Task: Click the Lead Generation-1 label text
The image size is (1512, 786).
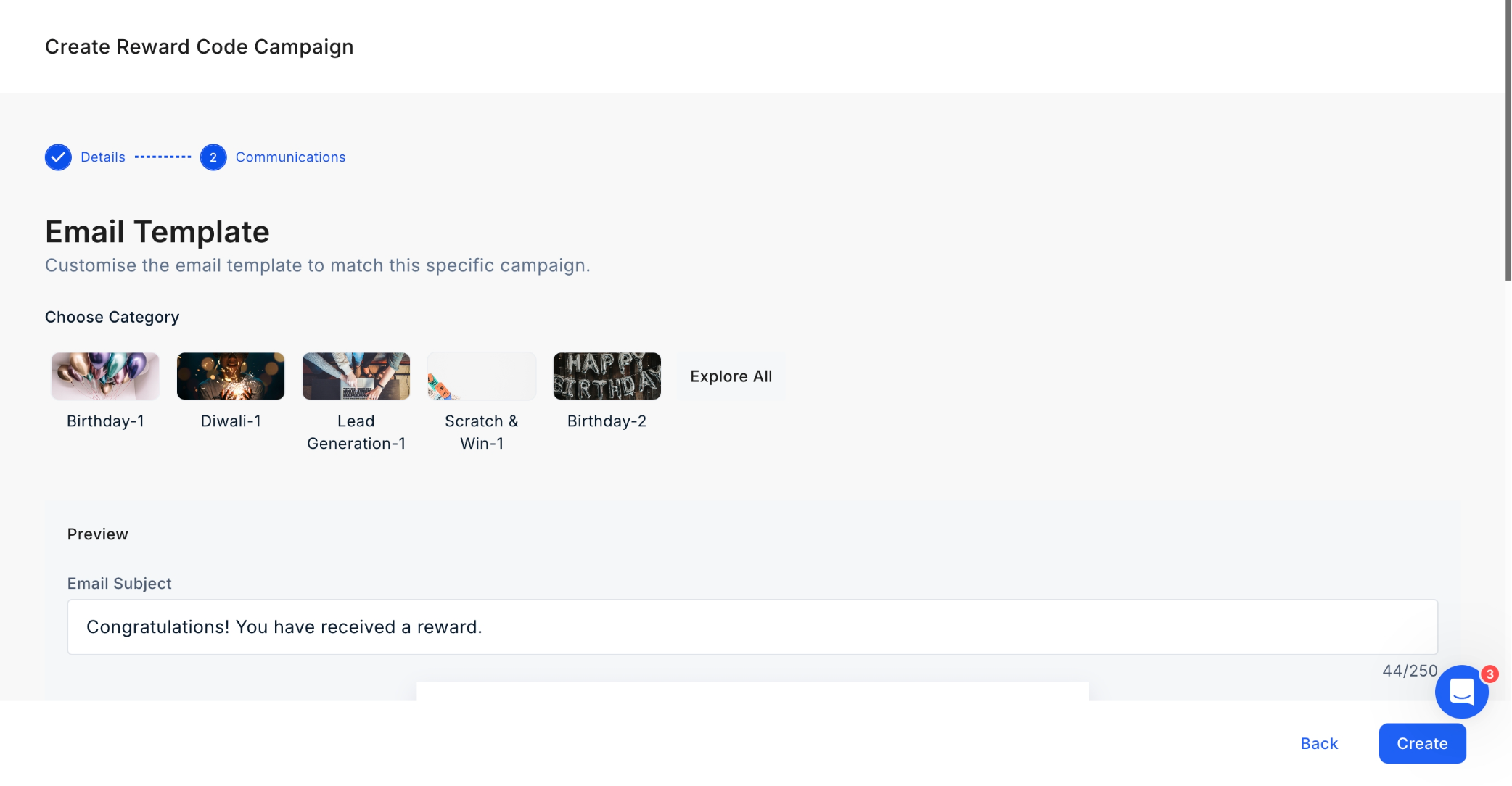Action: click(x=356, y=432)
